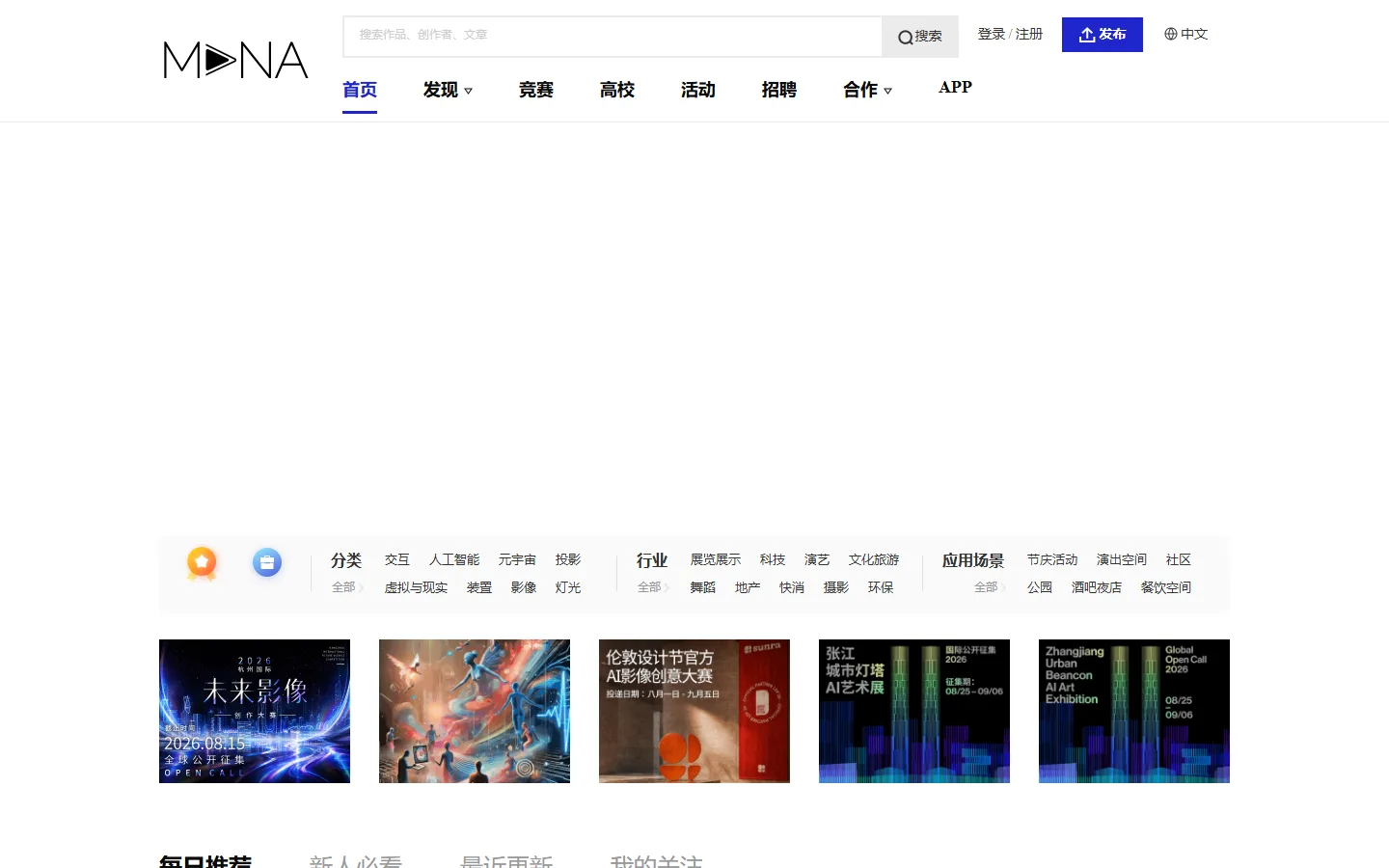The image size is (1389, 868).
Task: Select the 虚拟与现实 category
Action: click(416, 587)
